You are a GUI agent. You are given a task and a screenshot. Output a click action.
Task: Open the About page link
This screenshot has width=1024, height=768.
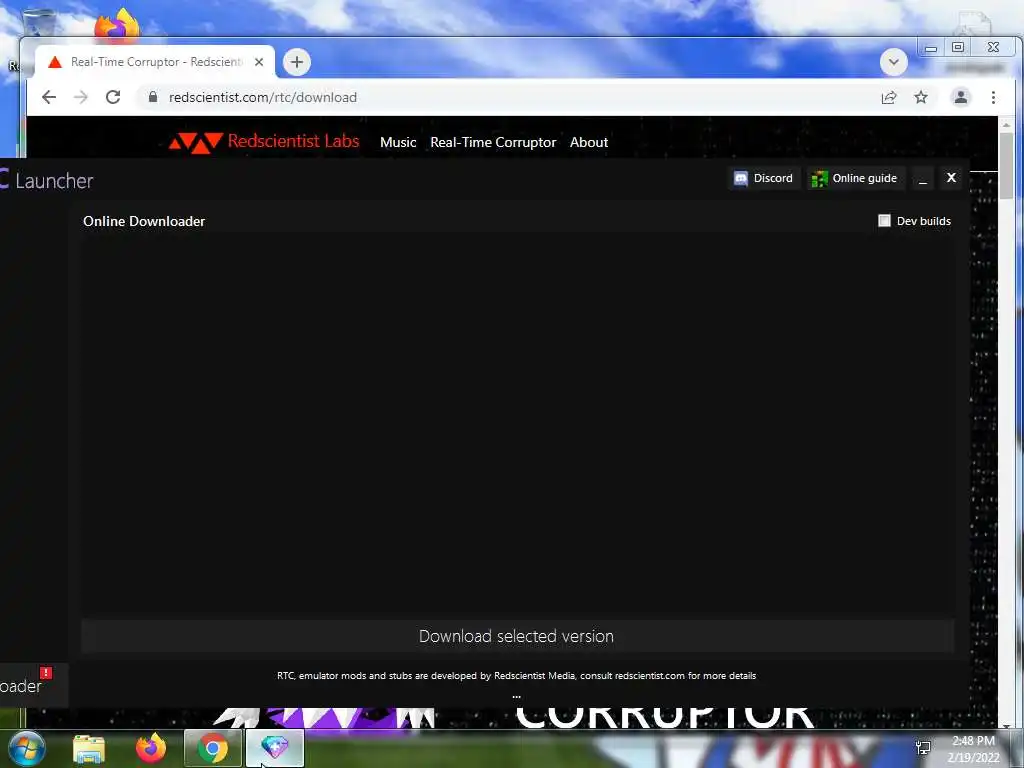[x=588, y=142]
